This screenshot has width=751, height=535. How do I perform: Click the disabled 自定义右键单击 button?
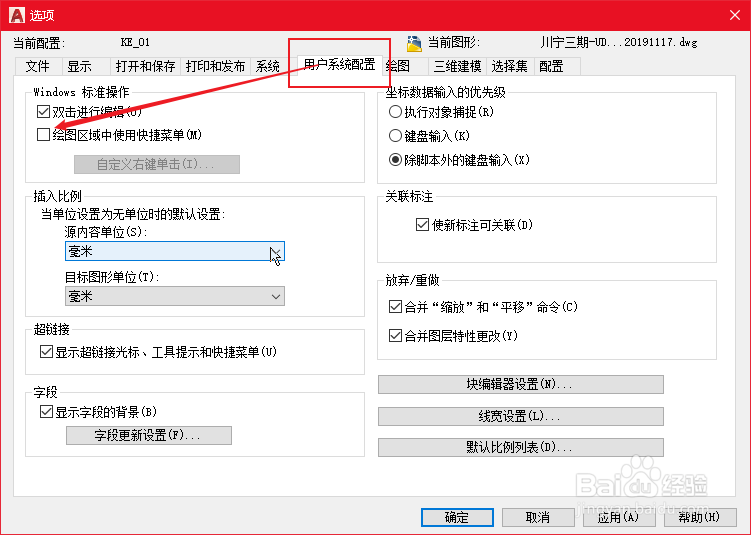157,164
